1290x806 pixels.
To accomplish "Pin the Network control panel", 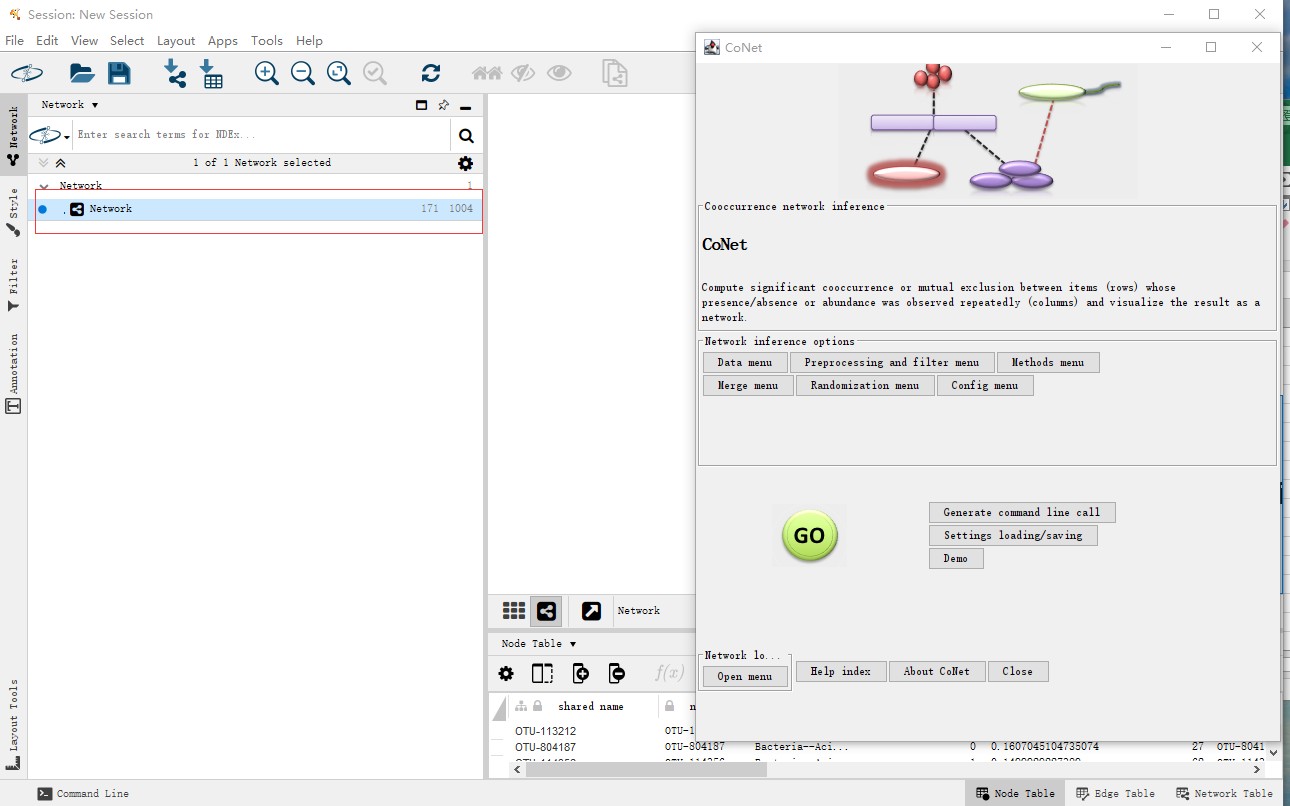I will [444, 105].
